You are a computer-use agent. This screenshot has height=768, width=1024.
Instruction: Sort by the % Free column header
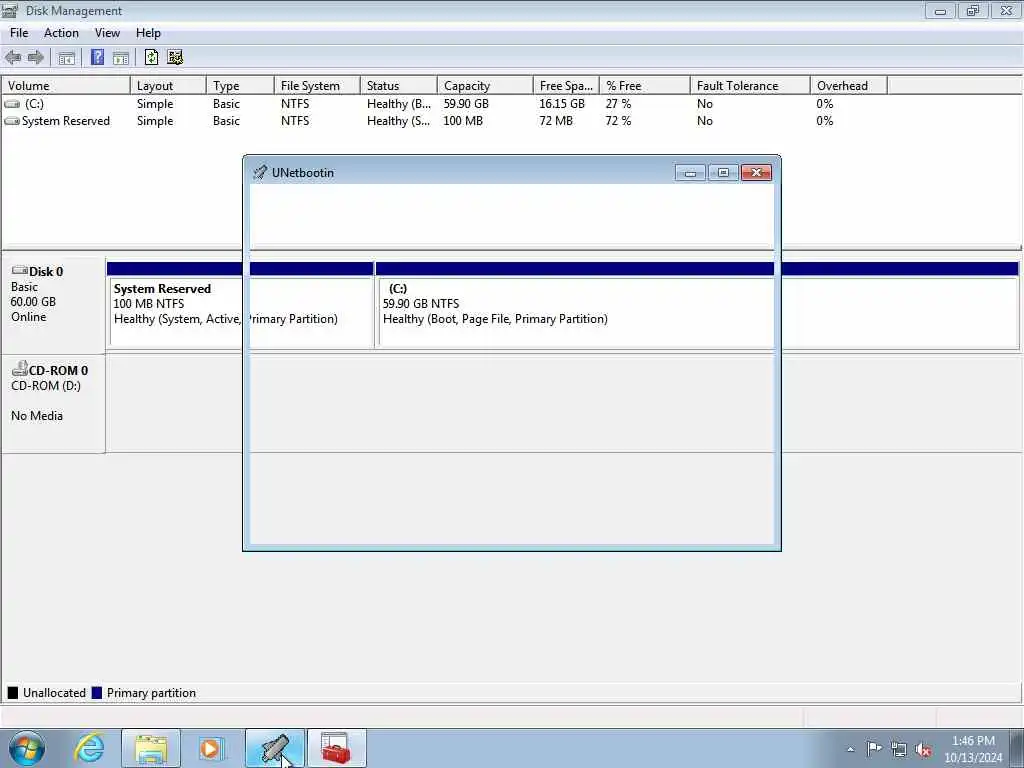pyautogui.click(x=645, y=86)
